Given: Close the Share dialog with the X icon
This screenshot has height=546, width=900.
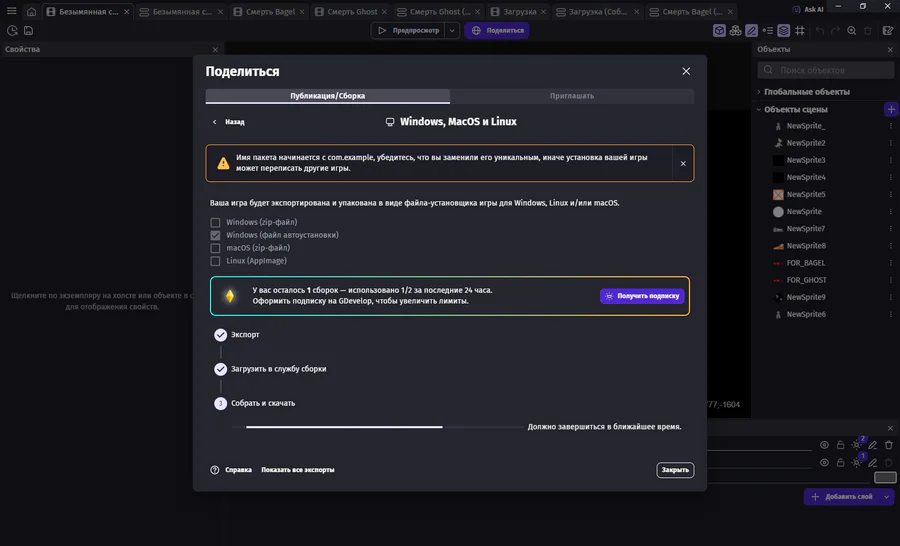Looking at the screenshot, I should click(x=686, y=71).
